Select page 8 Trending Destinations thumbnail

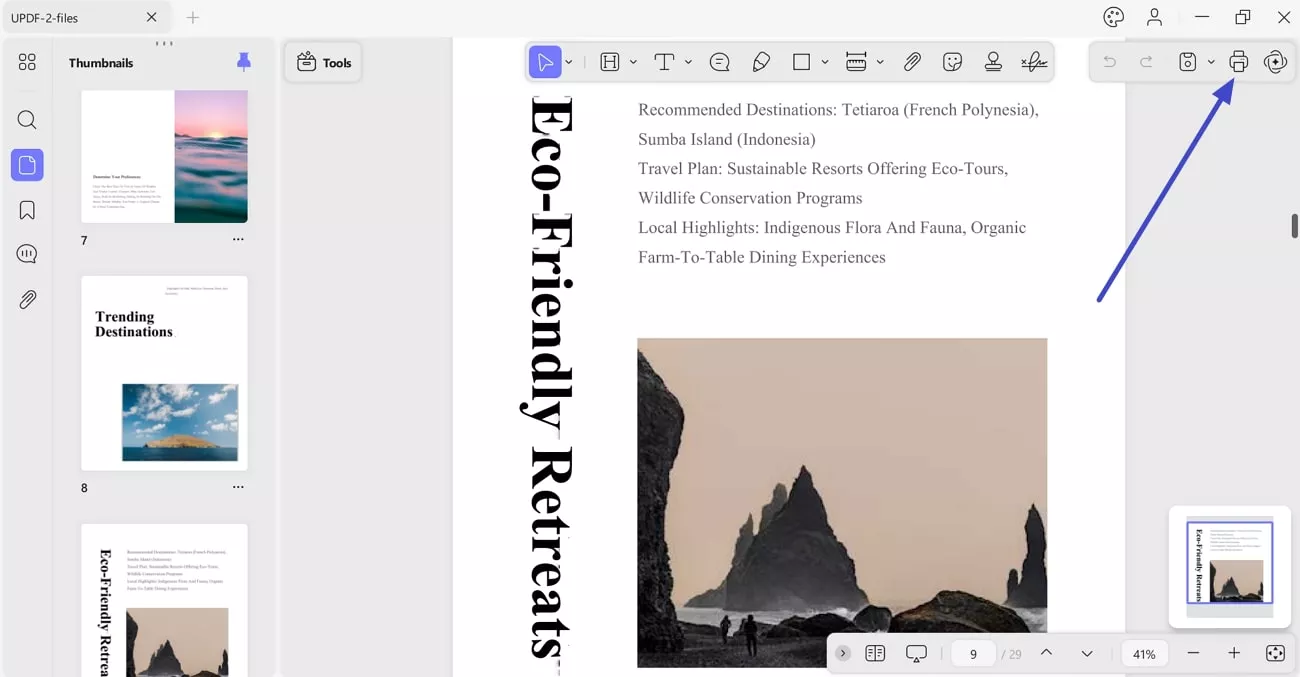pos(164,373)
